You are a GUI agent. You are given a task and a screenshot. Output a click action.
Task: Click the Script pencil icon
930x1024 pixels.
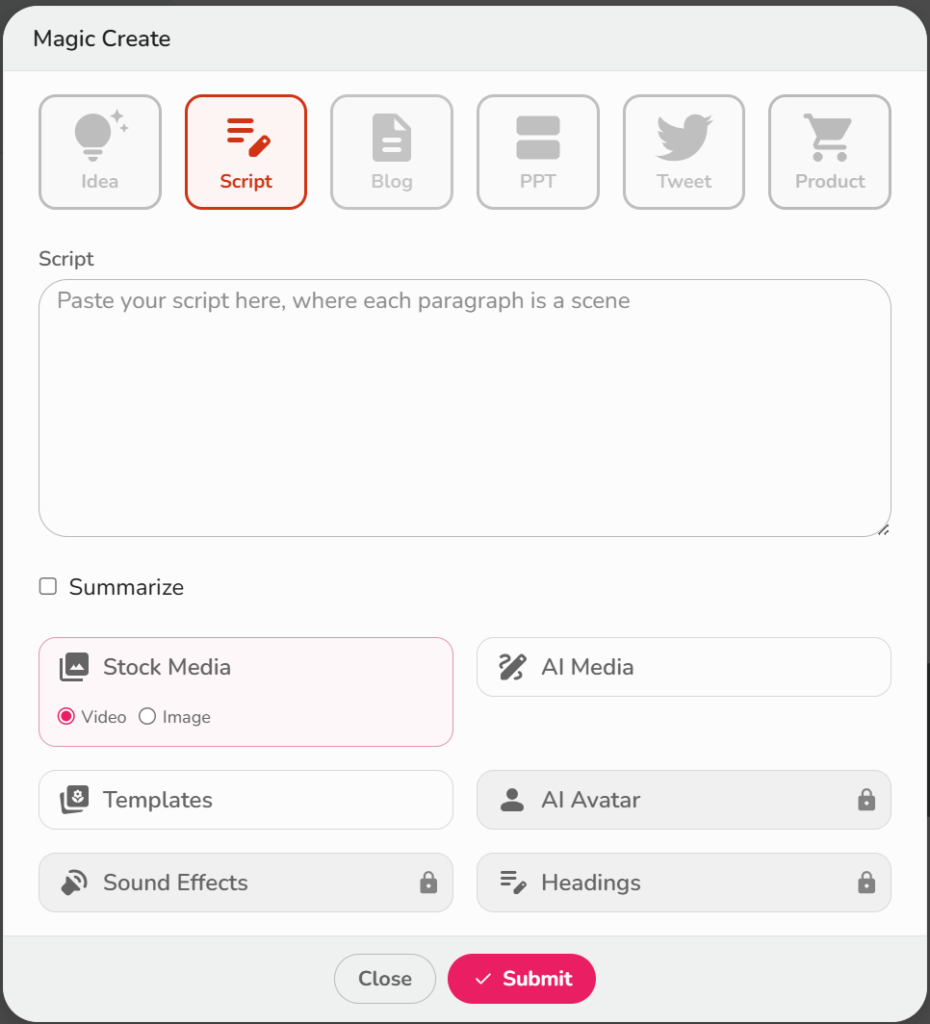coord(248,137)
